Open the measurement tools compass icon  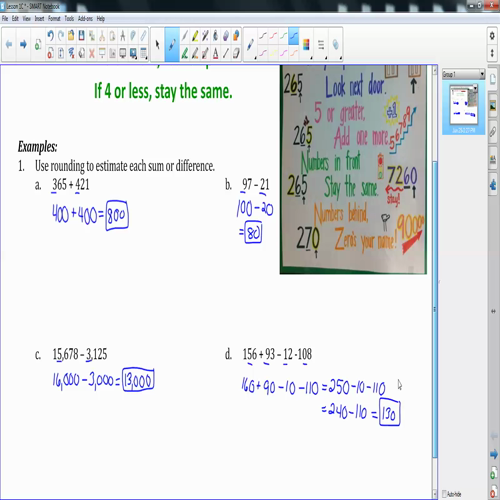(x=123, y=35)
